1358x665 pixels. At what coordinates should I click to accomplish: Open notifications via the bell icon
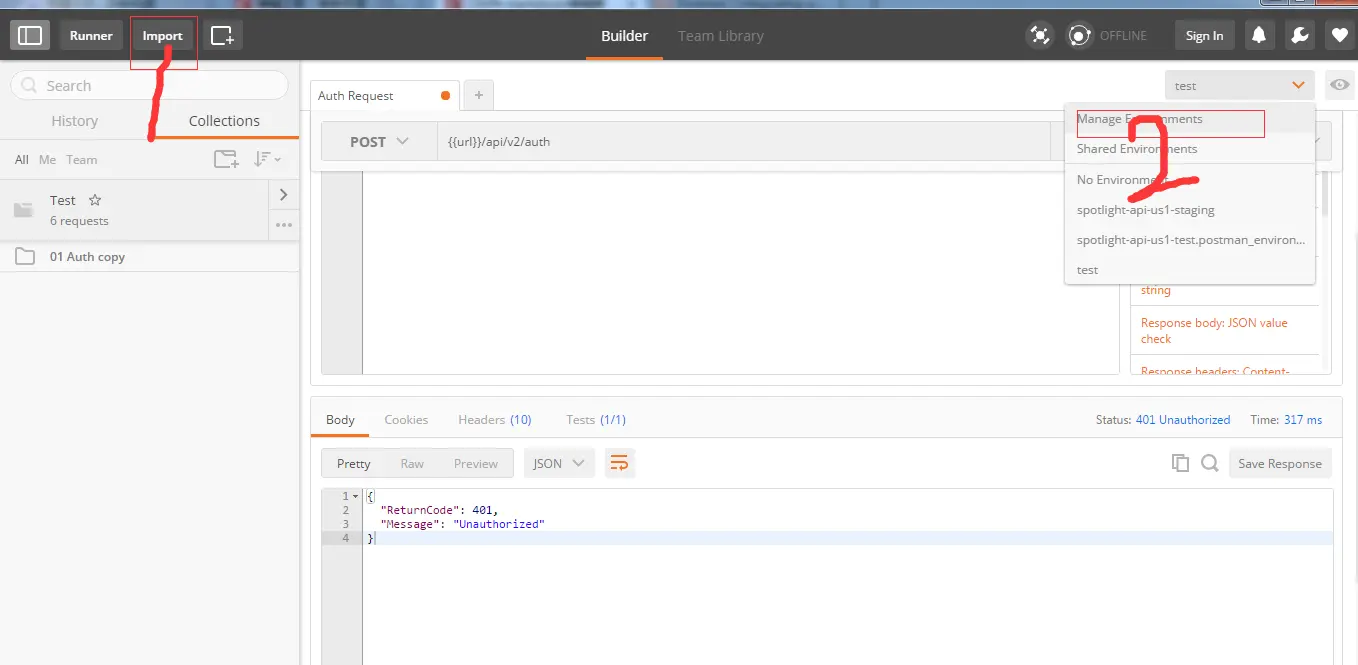pos(1259,35)
